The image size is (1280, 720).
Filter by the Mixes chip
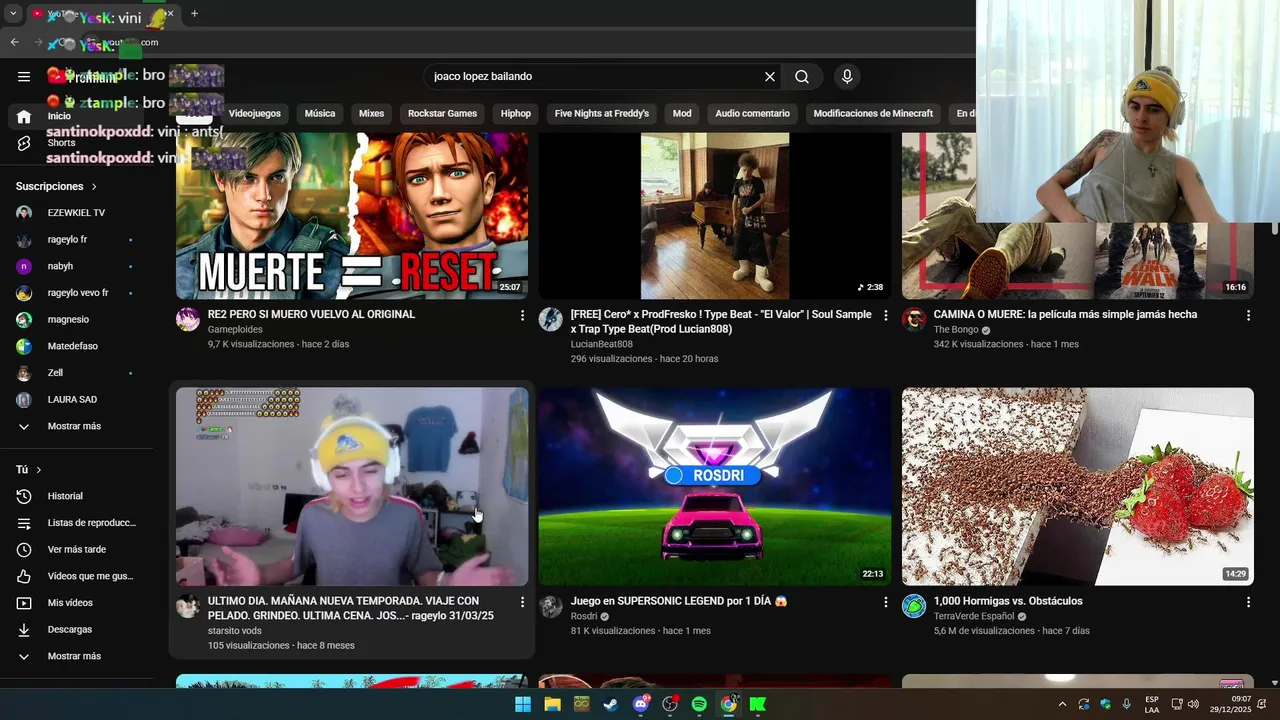pos(371,114)
